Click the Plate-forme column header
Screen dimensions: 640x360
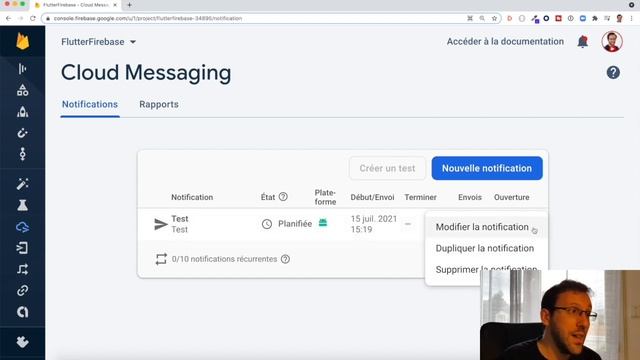point(325,197)
